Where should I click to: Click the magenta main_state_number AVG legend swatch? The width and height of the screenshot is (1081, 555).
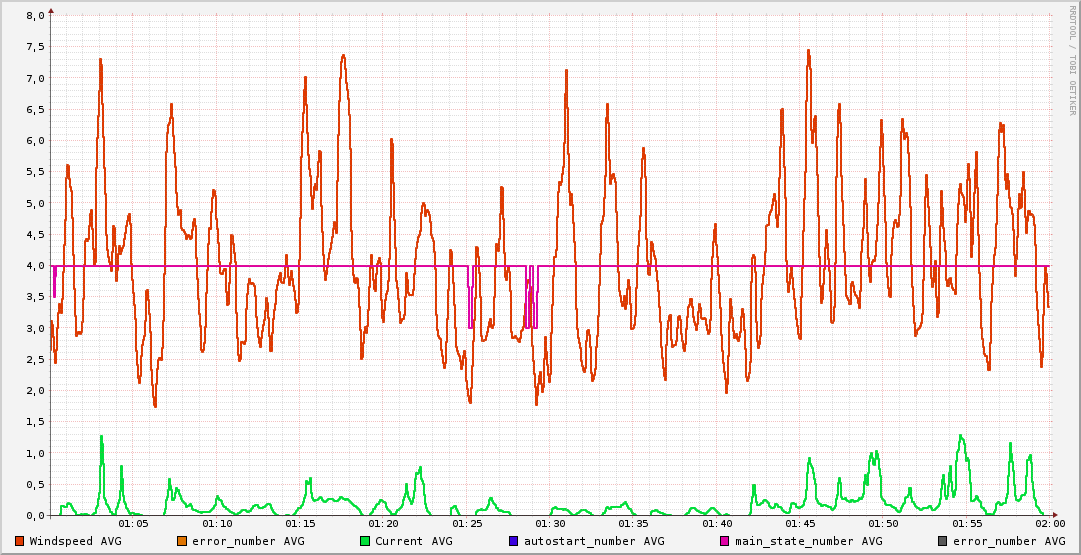coord(725,541)
